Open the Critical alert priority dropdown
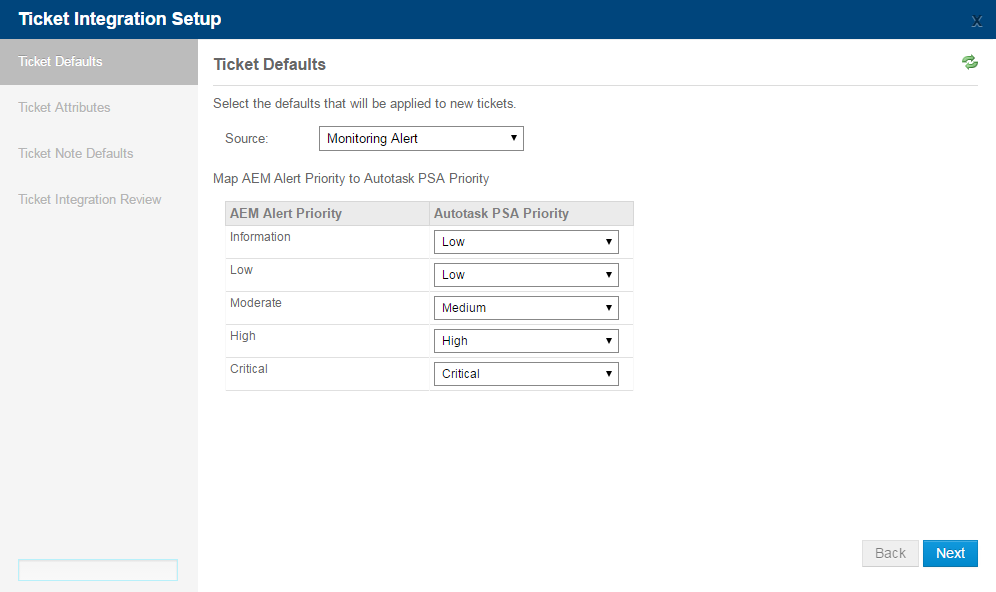This screenshot has height=592, width=996. pyautogui.click(x=526, y=374)
